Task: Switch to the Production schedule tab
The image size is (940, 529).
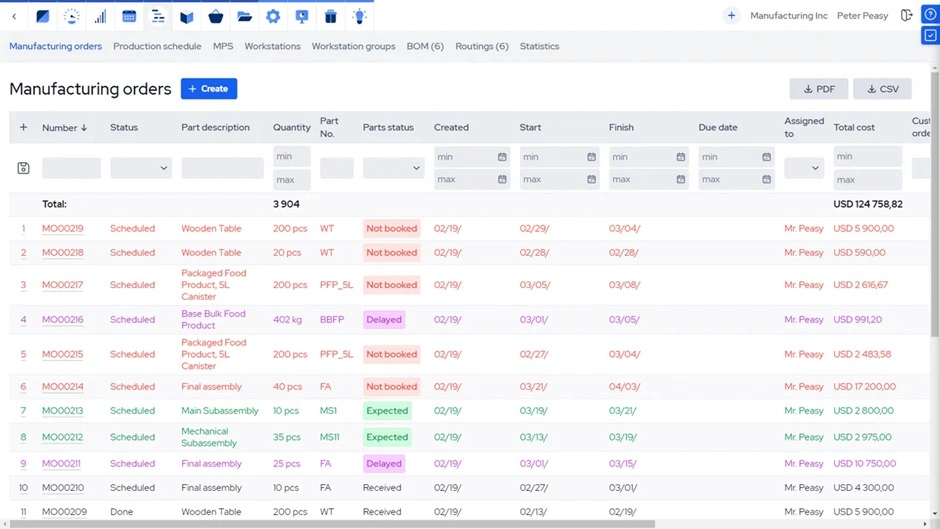Action: point(157,46)
